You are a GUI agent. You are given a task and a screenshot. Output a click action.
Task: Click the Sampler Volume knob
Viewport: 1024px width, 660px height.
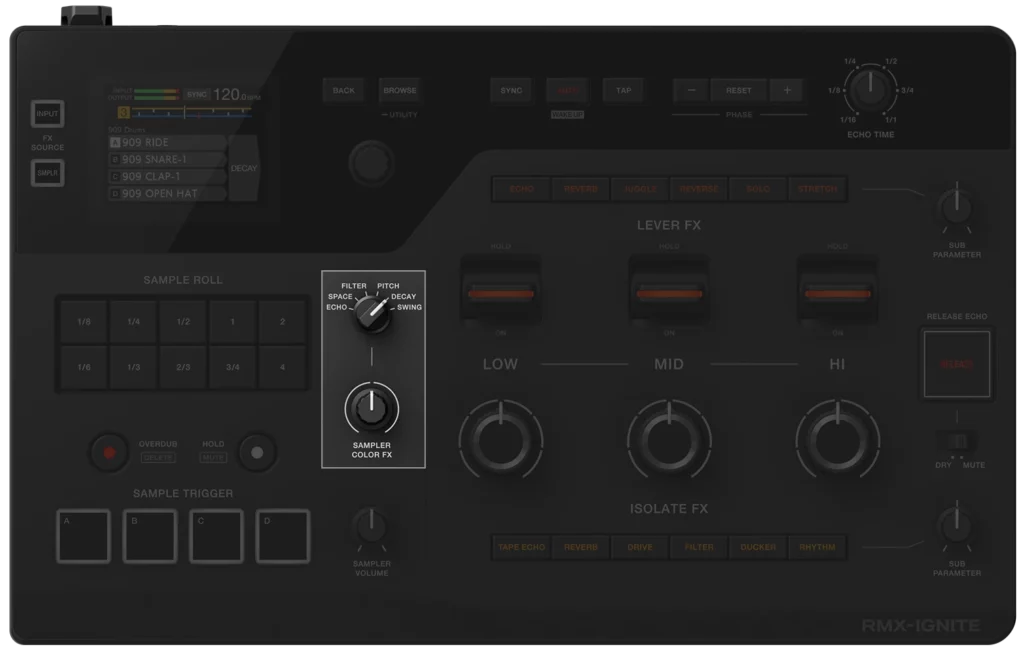pos(371,527)
